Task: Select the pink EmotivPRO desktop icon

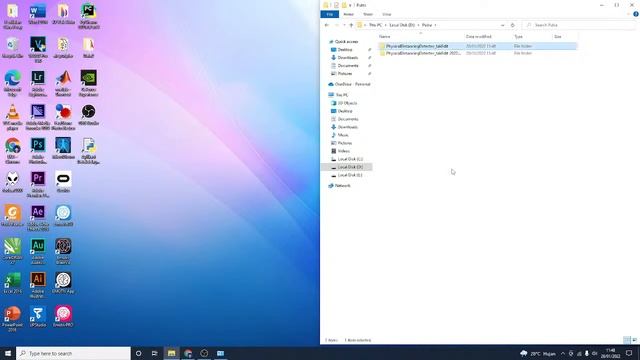Action: 63,316
